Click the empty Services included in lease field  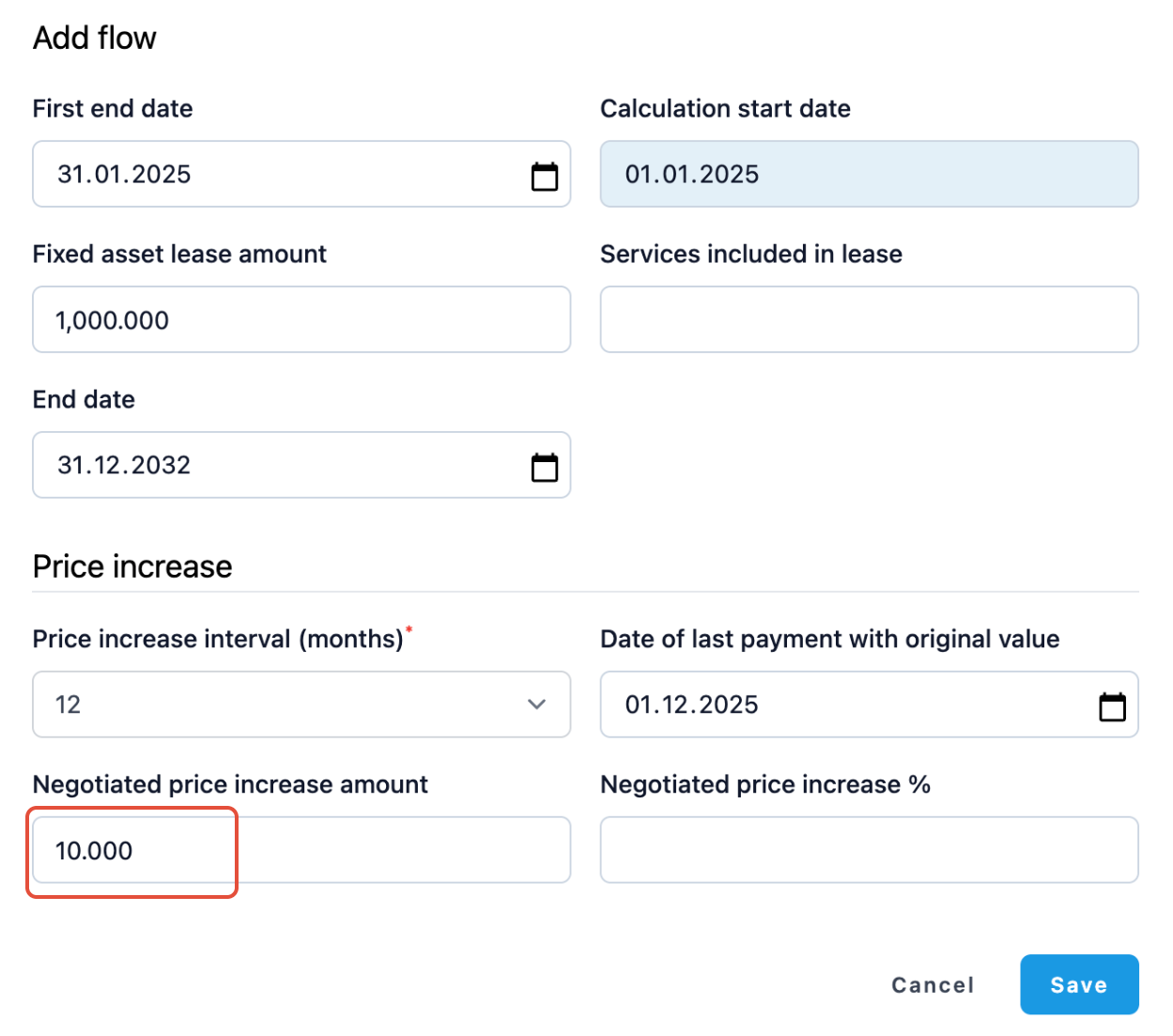tap(869, 320)
